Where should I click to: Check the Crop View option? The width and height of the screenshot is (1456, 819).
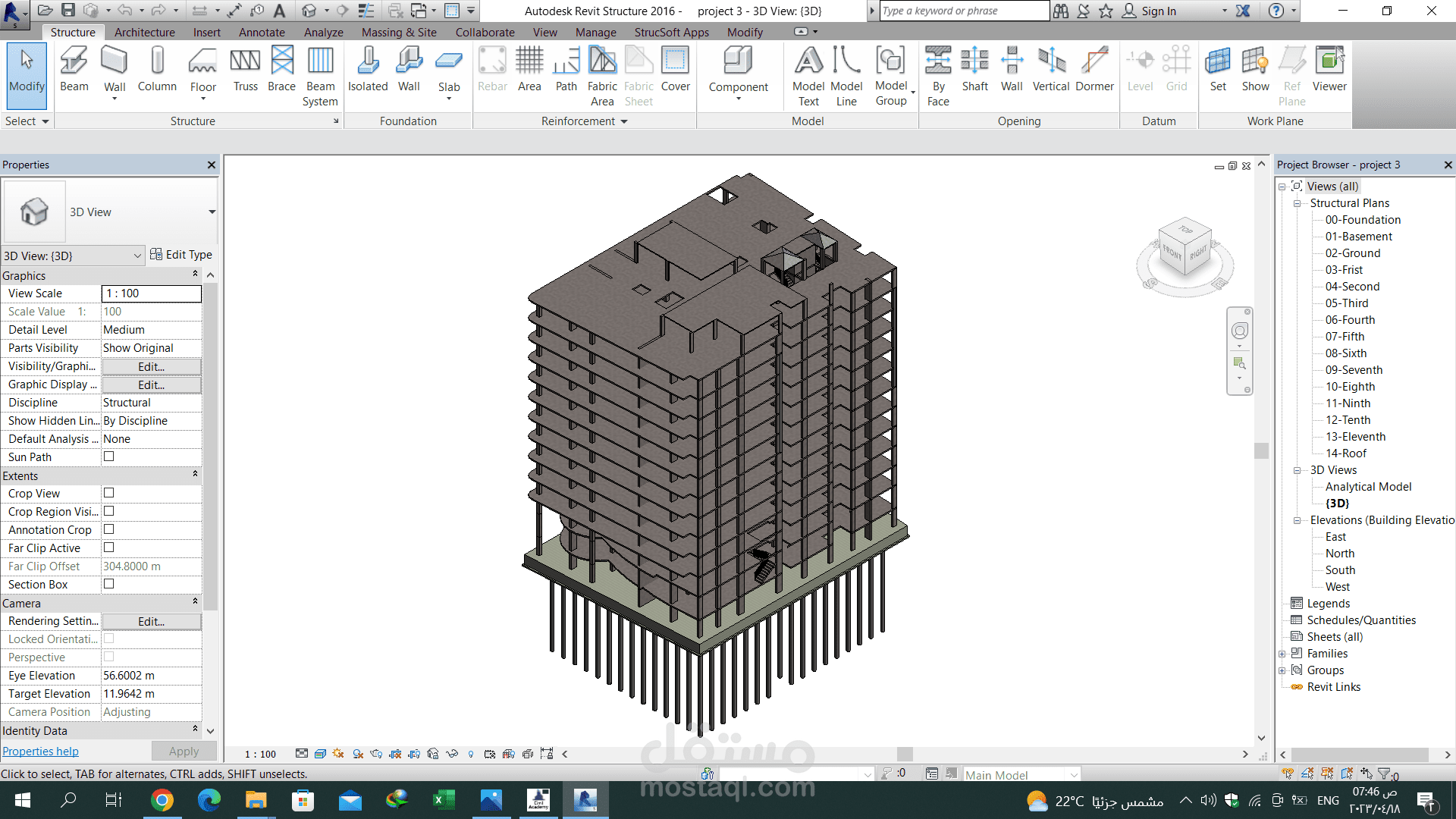pyautogui.click(x=109, y=493)
